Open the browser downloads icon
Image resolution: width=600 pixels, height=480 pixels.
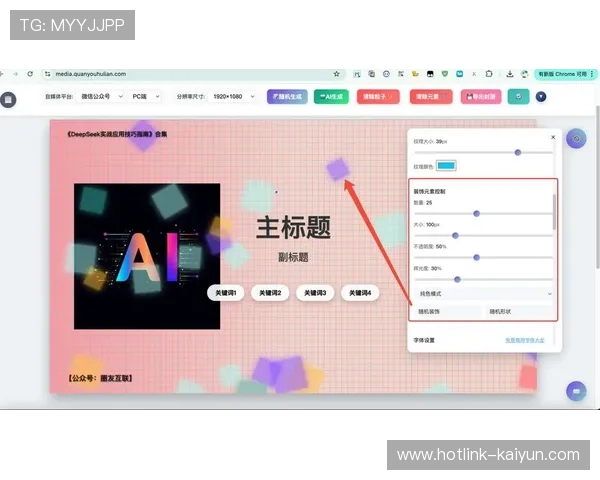click(510, 74)
